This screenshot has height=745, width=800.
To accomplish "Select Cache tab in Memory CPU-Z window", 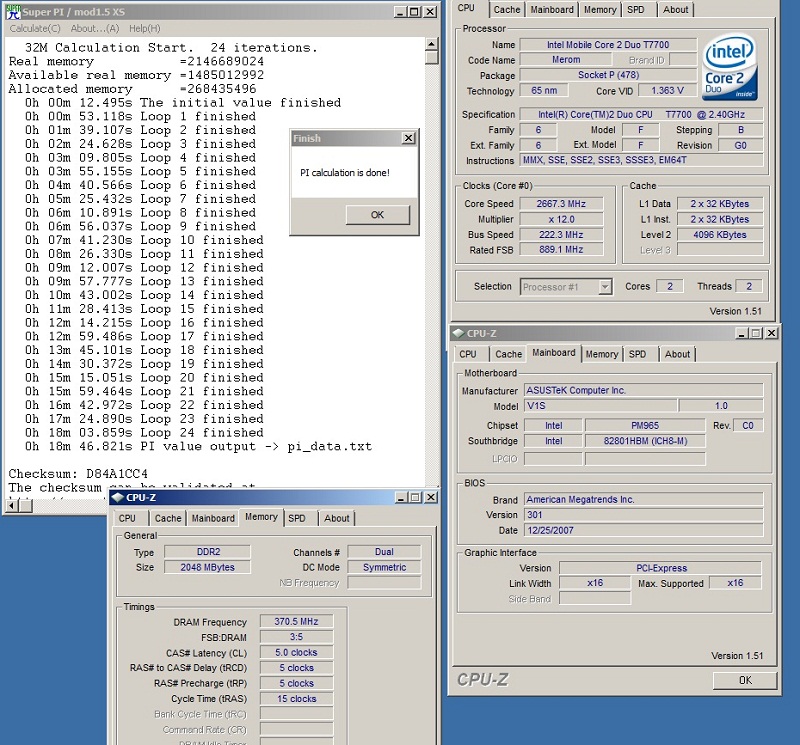I will [168, 518].
